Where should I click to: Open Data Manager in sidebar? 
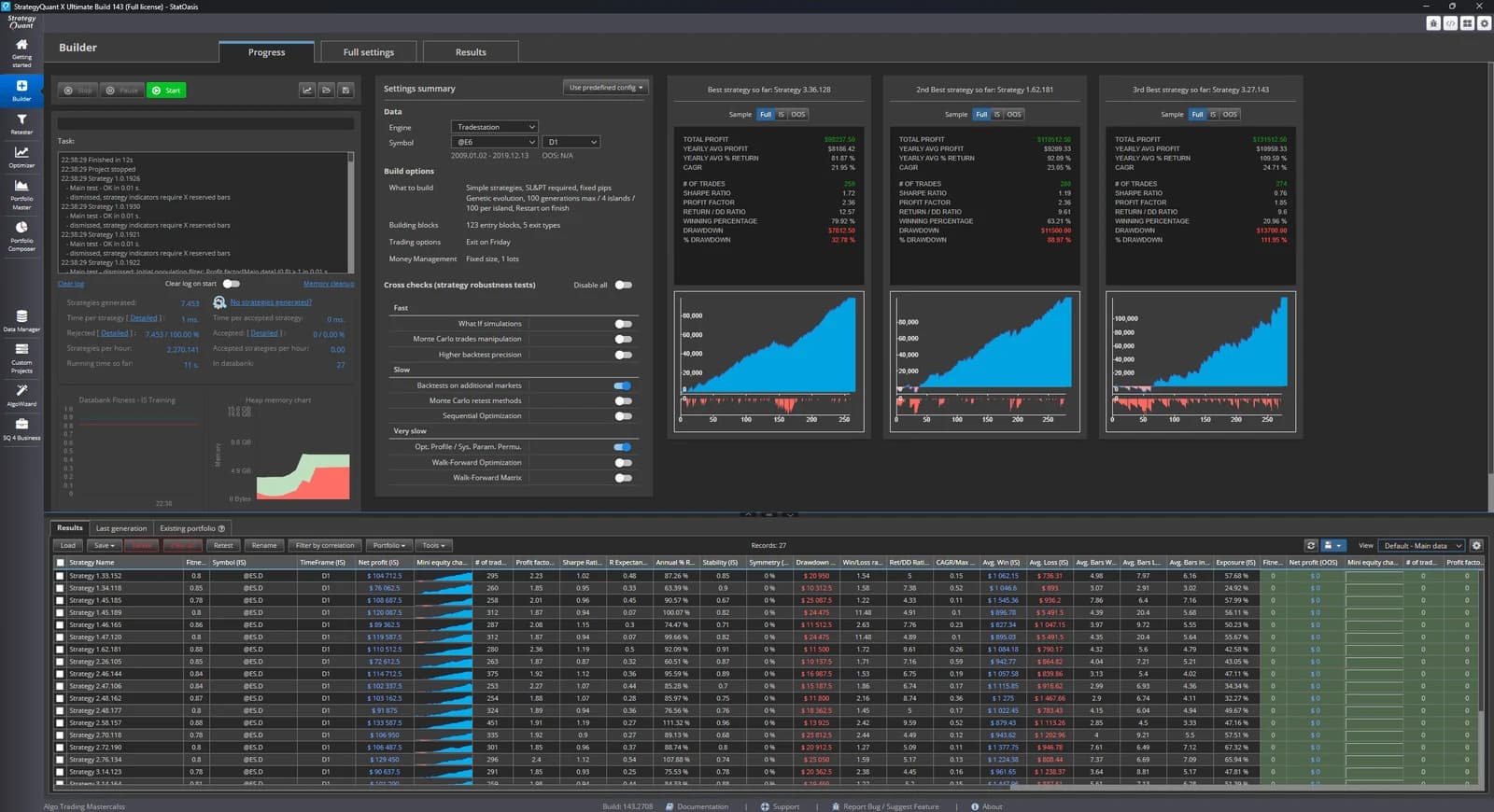21,321
